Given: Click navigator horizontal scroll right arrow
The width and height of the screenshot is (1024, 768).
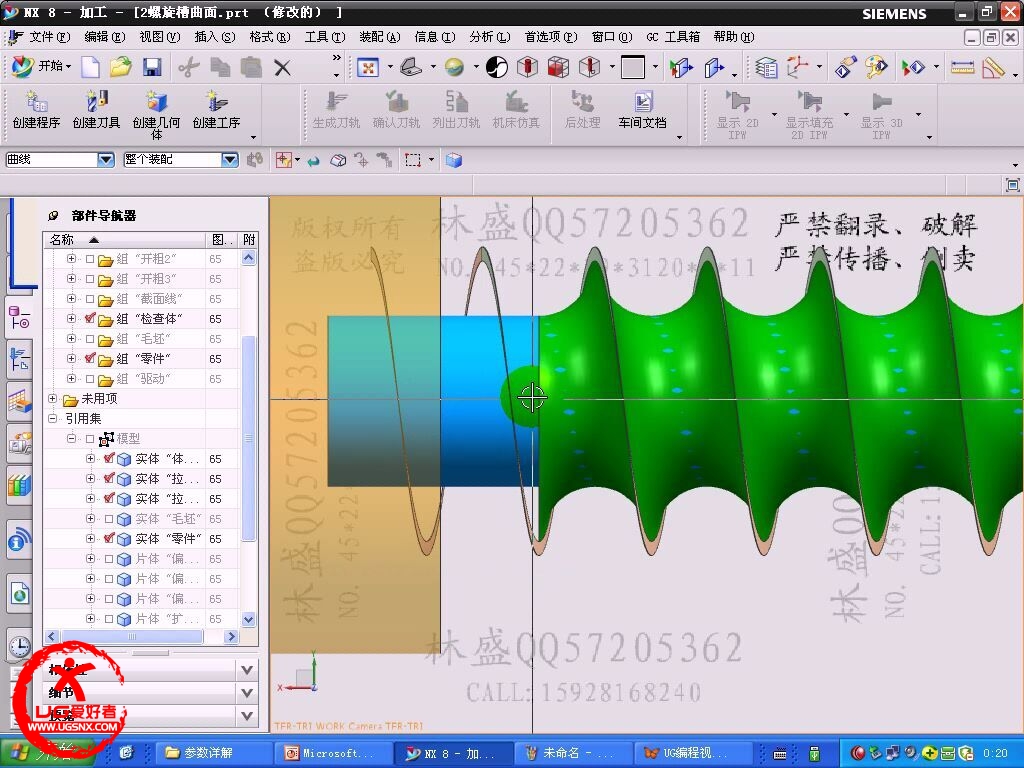Looking at the screenshot, I should 231,636.
